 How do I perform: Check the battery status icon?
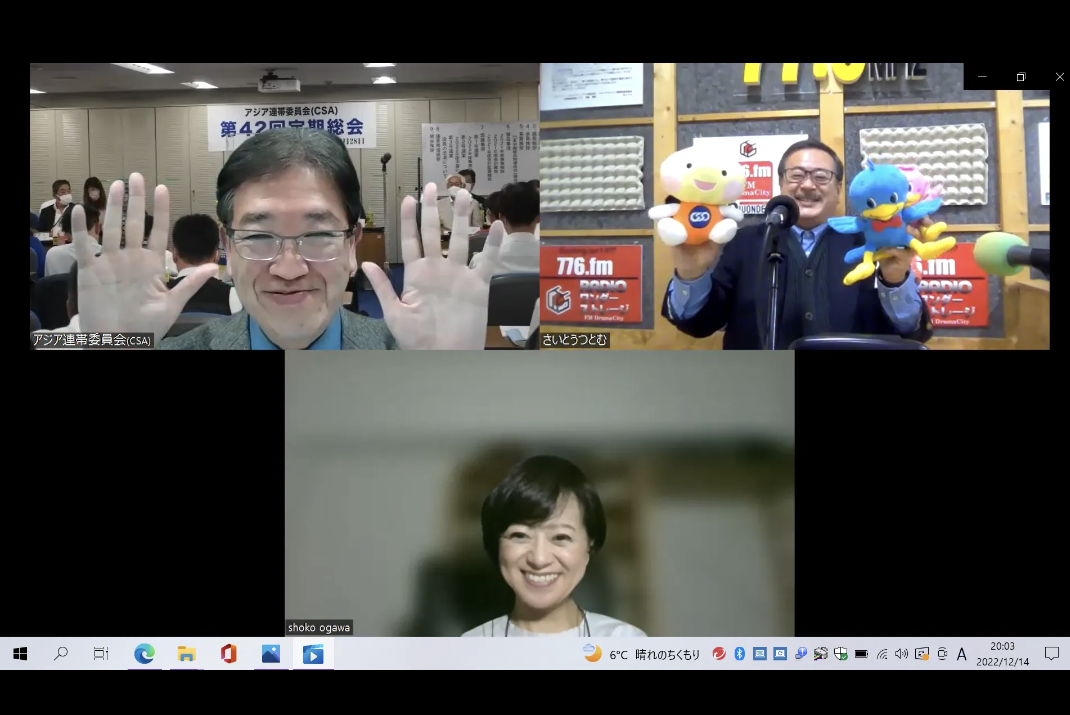(861, 654)
